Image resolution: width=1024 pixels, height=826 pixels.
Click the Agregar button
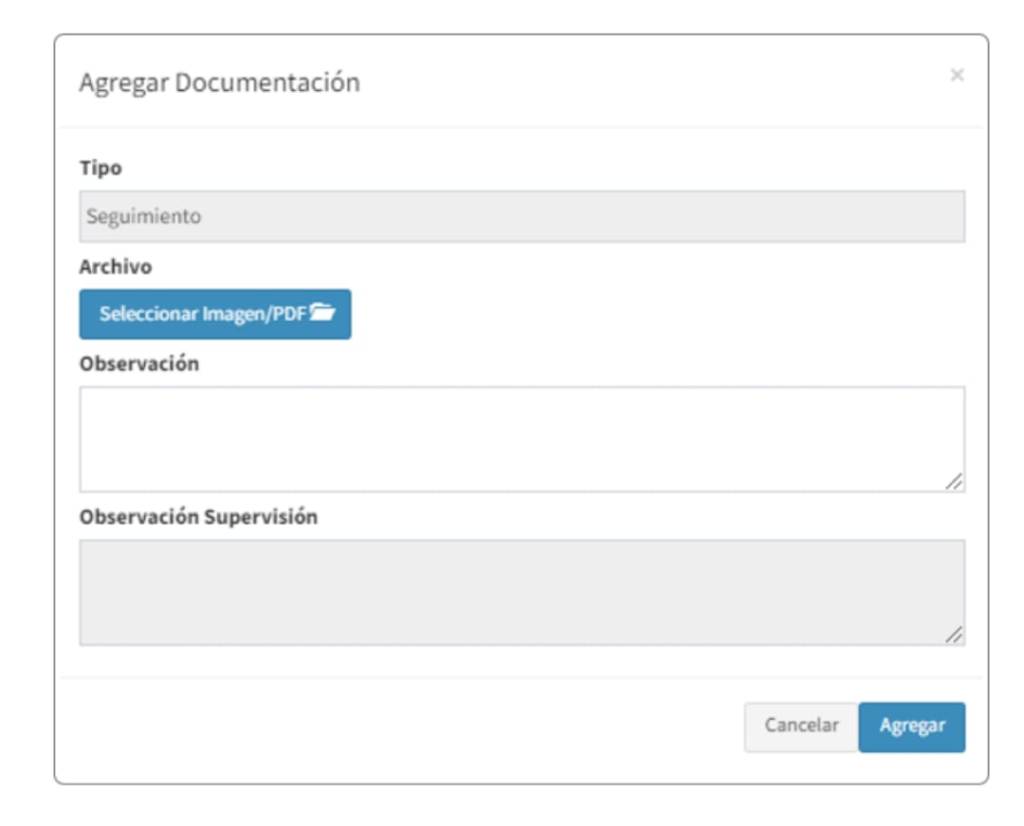911,727
